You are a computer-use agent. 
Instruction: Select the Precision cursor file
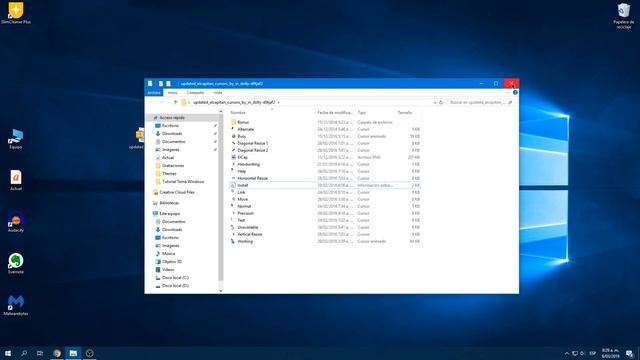[245, 213]
